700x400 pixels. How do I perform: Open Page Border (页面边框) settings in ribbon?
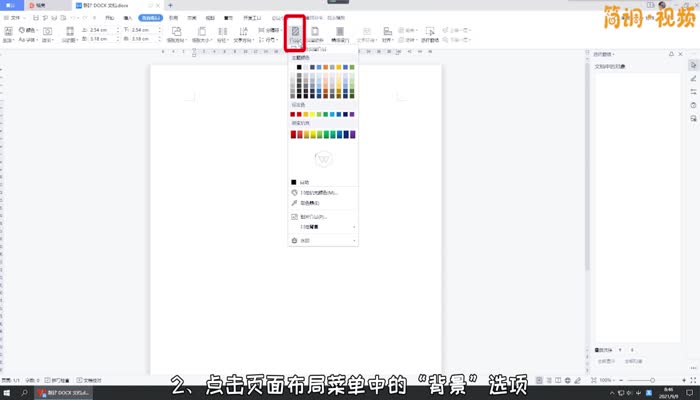318,36
